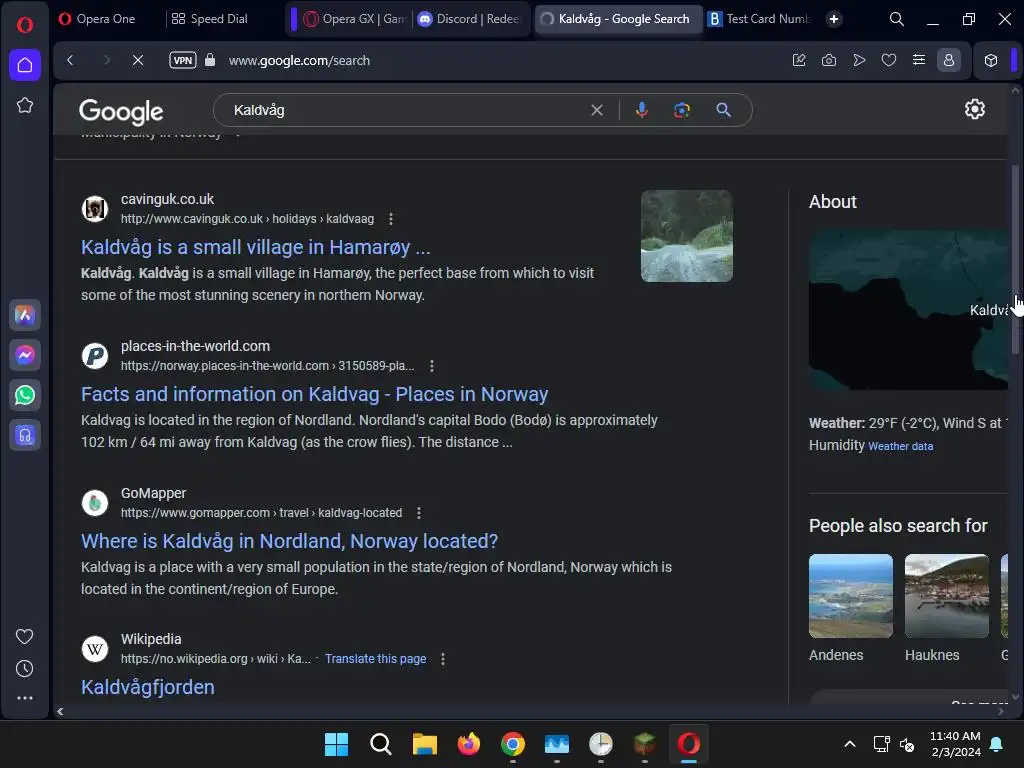1024x768 pixels.
Task: Click the address bar URL field
Action: click(x=298, y=61)
